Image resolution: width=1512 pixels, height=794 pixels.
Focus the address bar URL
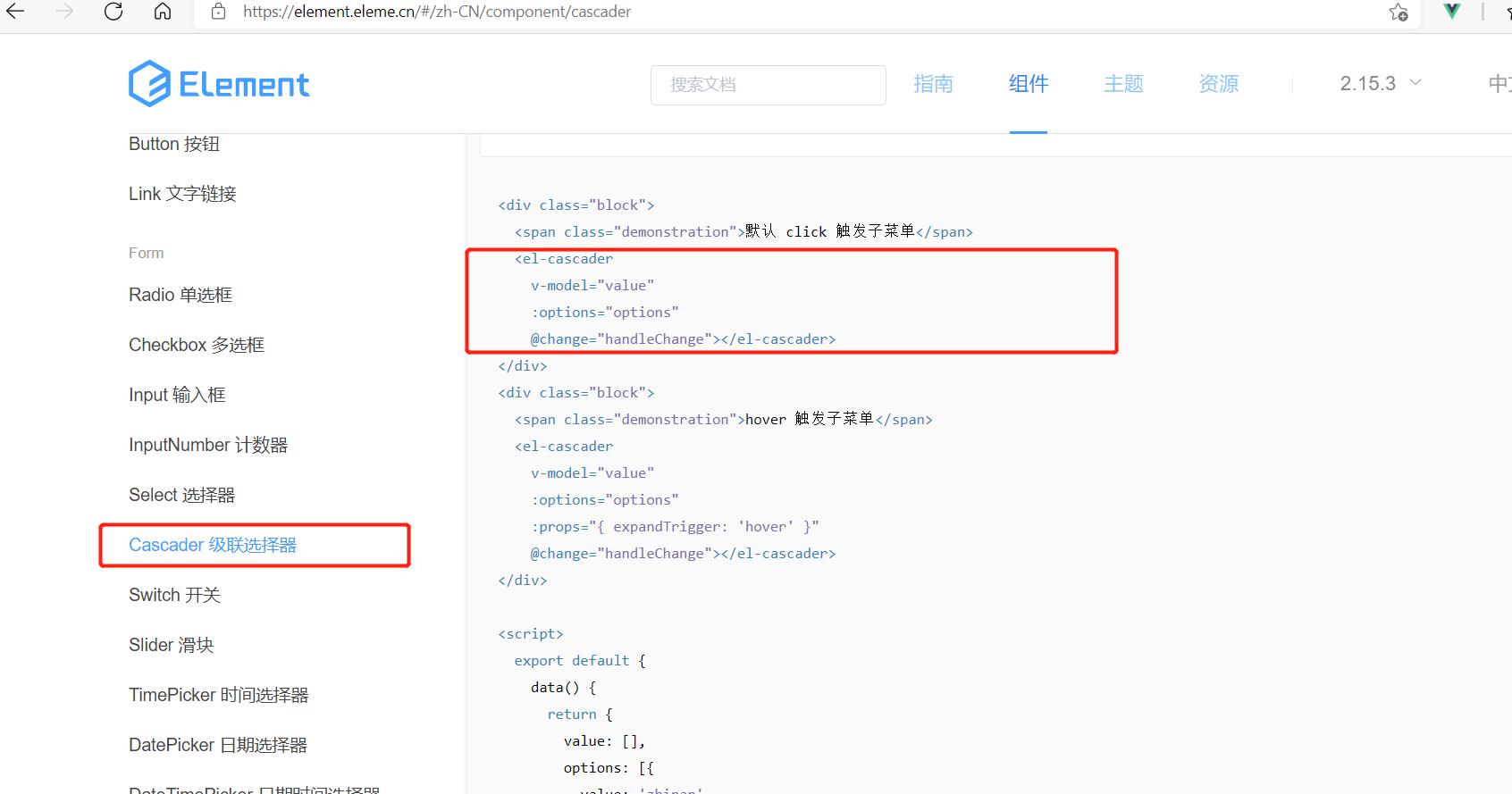click(x=436, y=12)
